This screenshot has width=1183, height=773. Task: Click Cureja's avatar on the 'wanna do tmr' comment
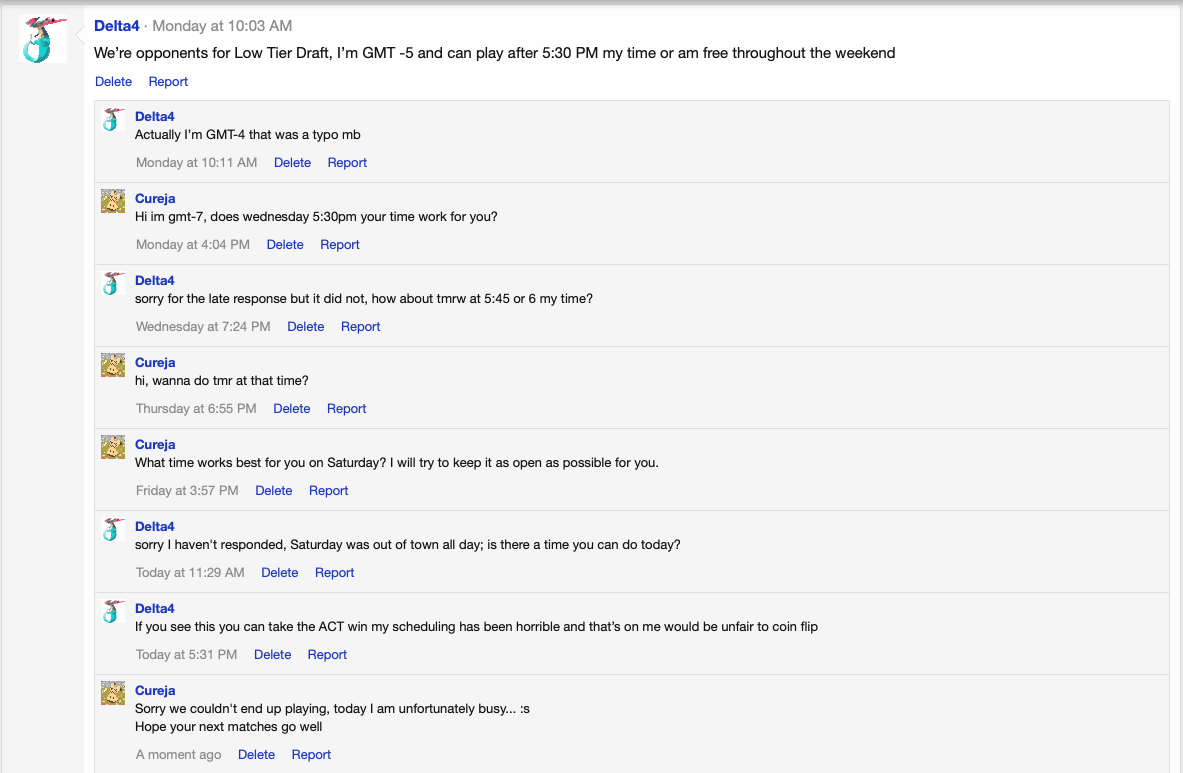tap(113, 365)
